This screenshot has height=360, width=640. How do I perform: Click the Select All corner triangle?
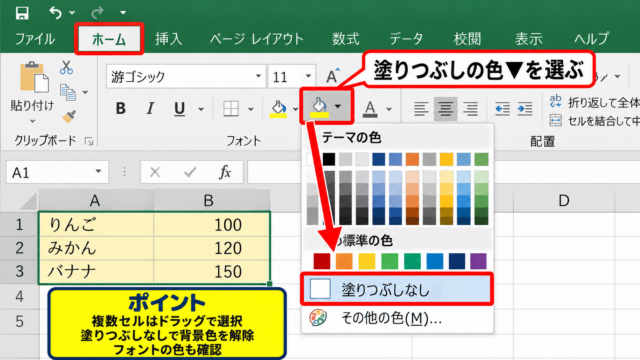(28, 200)
